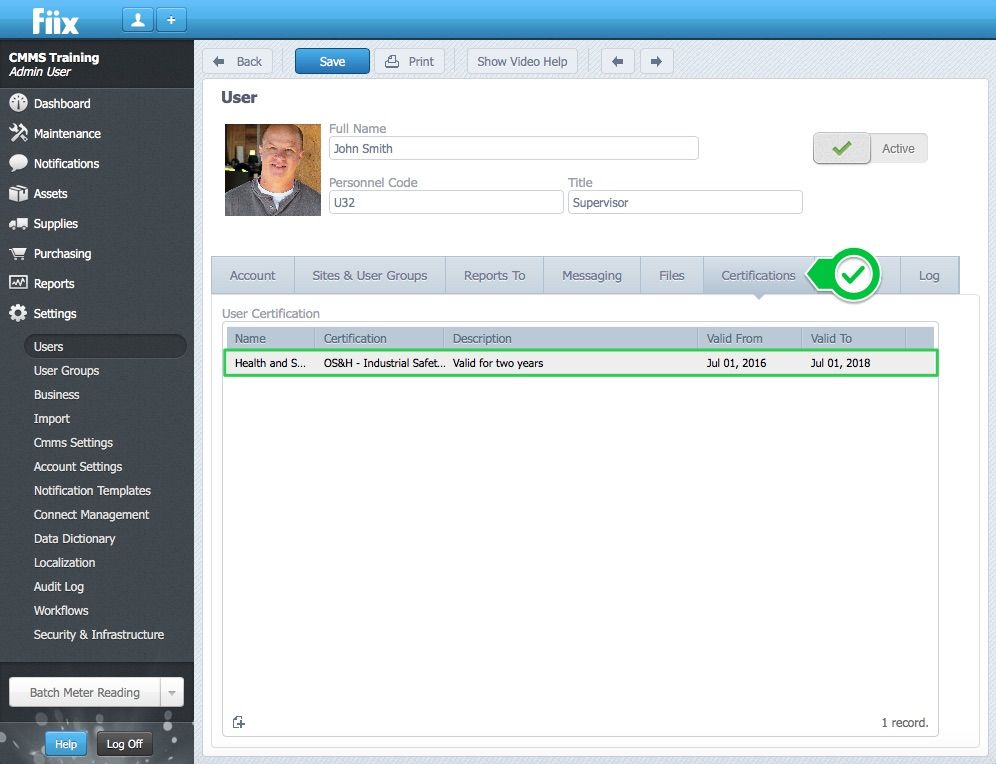This screenshot has height=764, width=996.
Task: Switch to the Log tab
Action: tap(929, 276)
